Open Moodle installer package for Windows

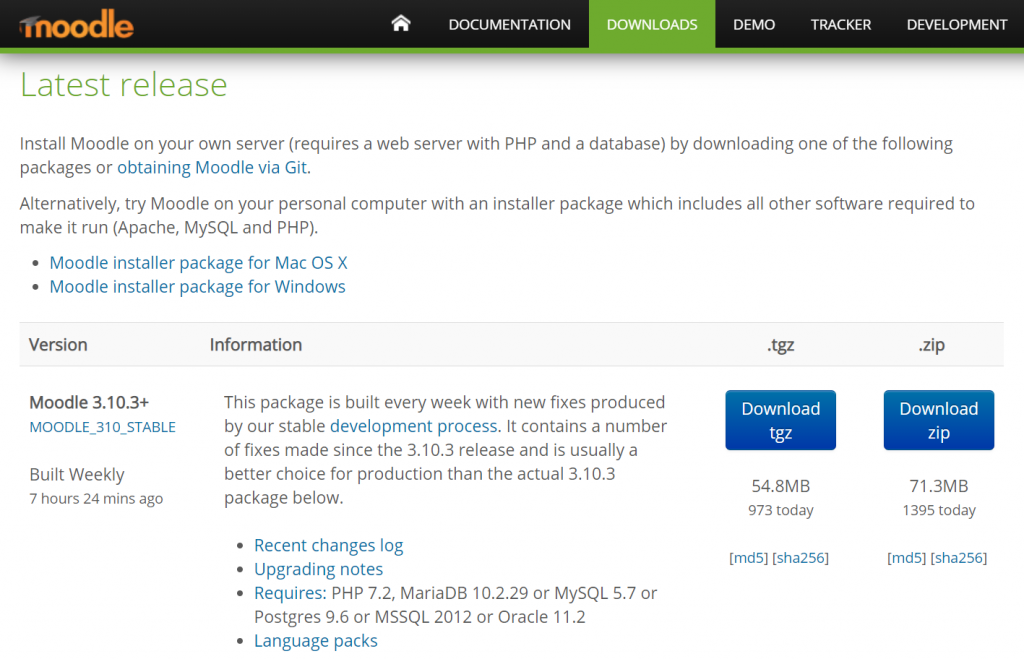pyautogui.click(x=197, y=286)
